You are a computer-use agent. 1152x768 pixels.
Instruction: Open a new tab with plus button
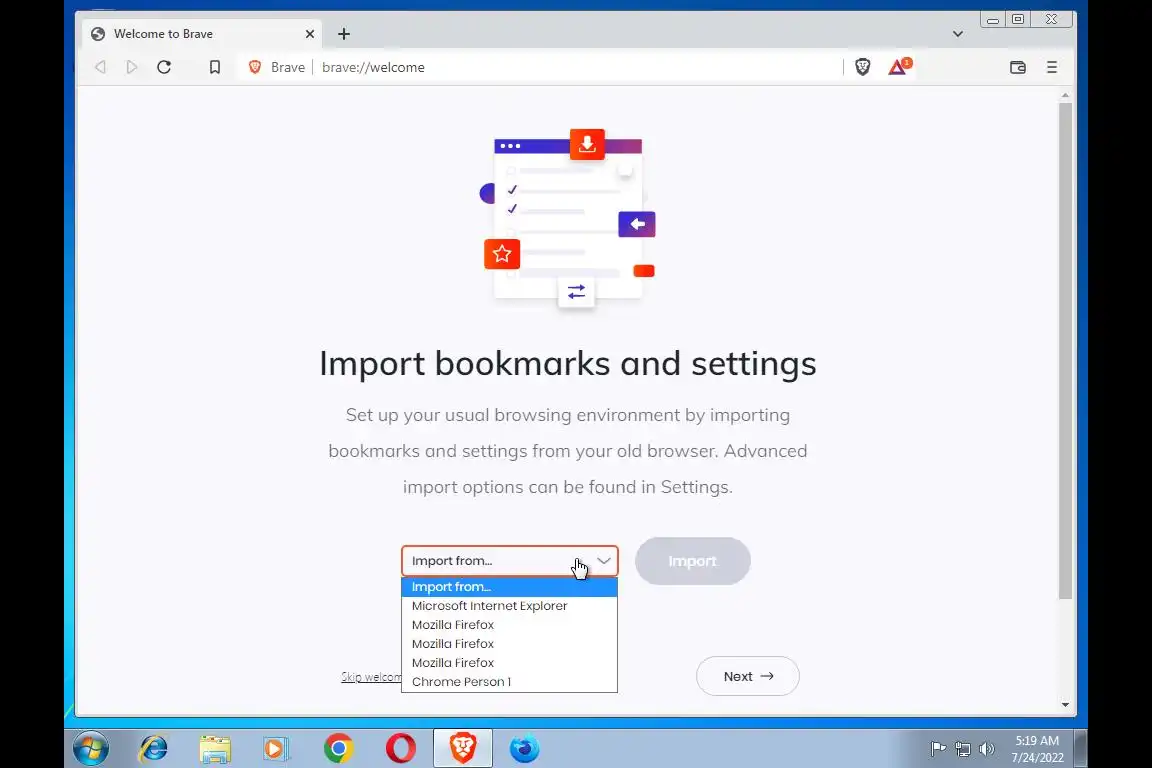pos(344,34)
